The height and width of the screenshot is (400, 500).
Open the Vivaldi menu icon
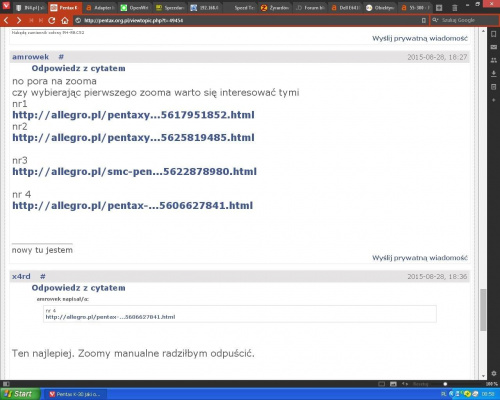click(x=6, y=6)
